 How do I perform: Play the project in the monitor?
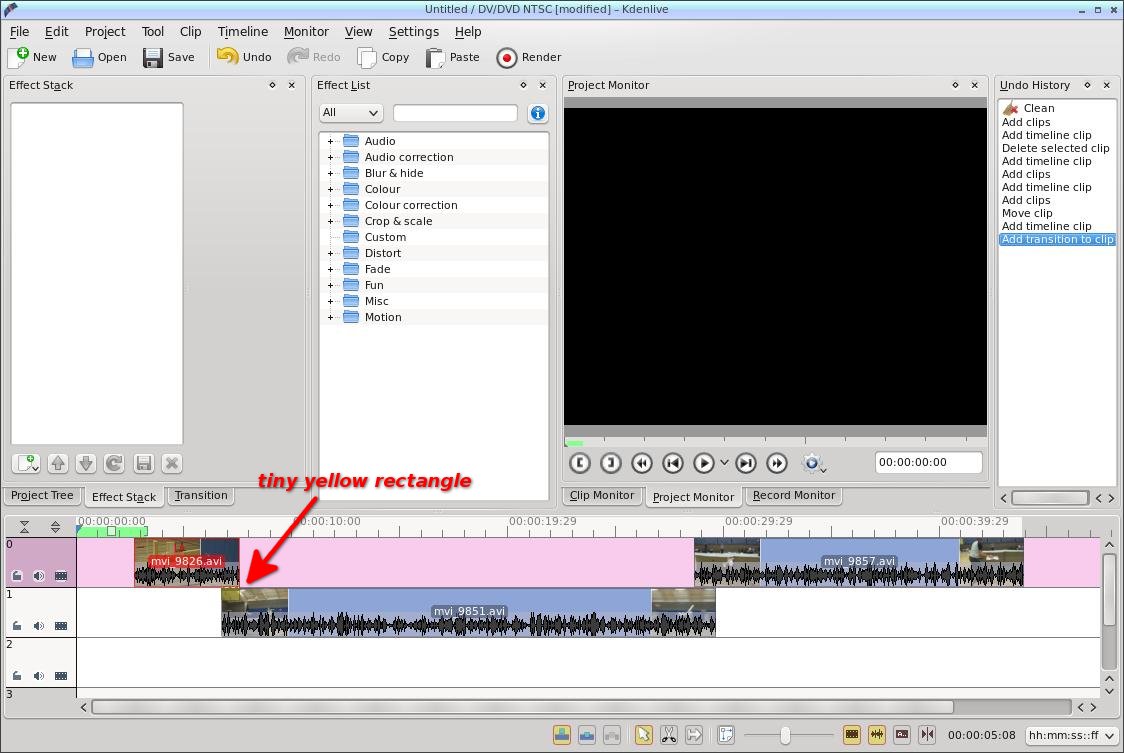coord(704,463)
